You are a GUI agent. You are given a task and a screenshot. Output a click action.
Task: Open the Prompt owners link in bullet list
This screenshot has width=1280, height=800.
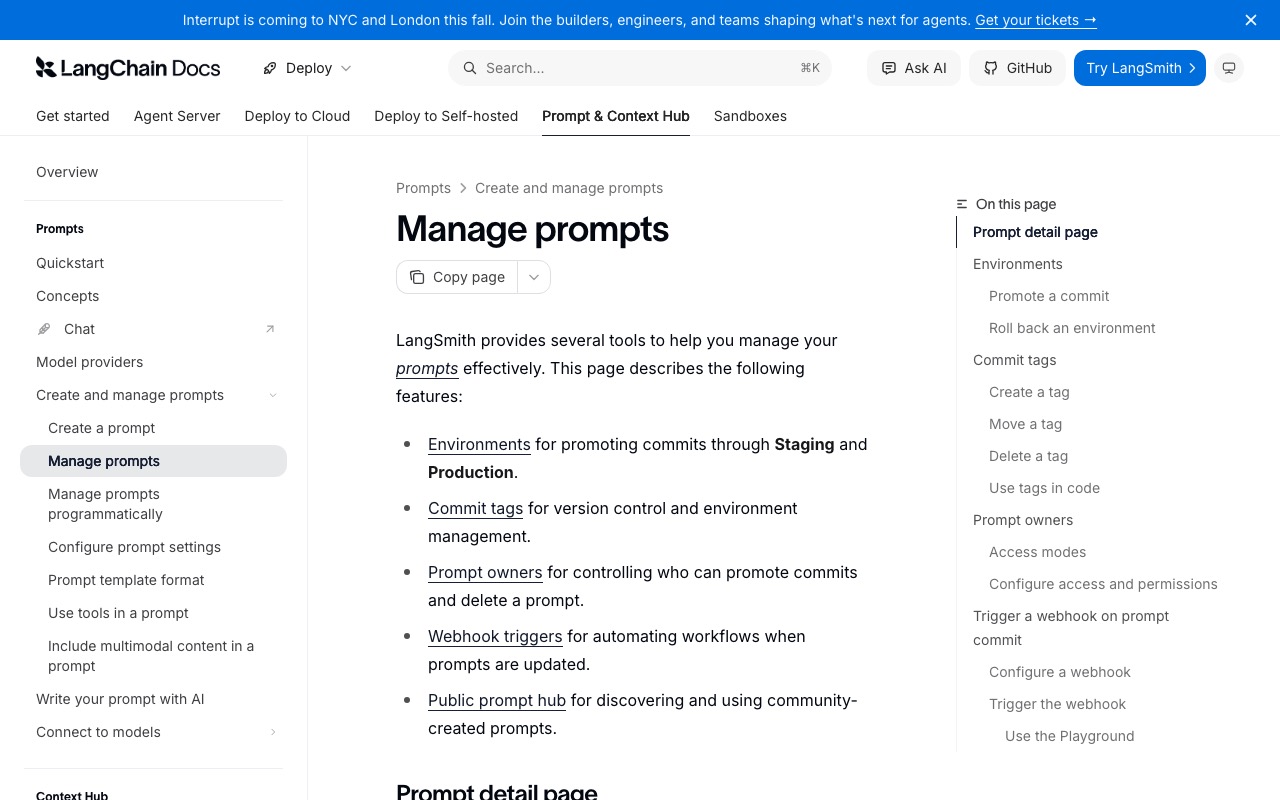[485, 572]
